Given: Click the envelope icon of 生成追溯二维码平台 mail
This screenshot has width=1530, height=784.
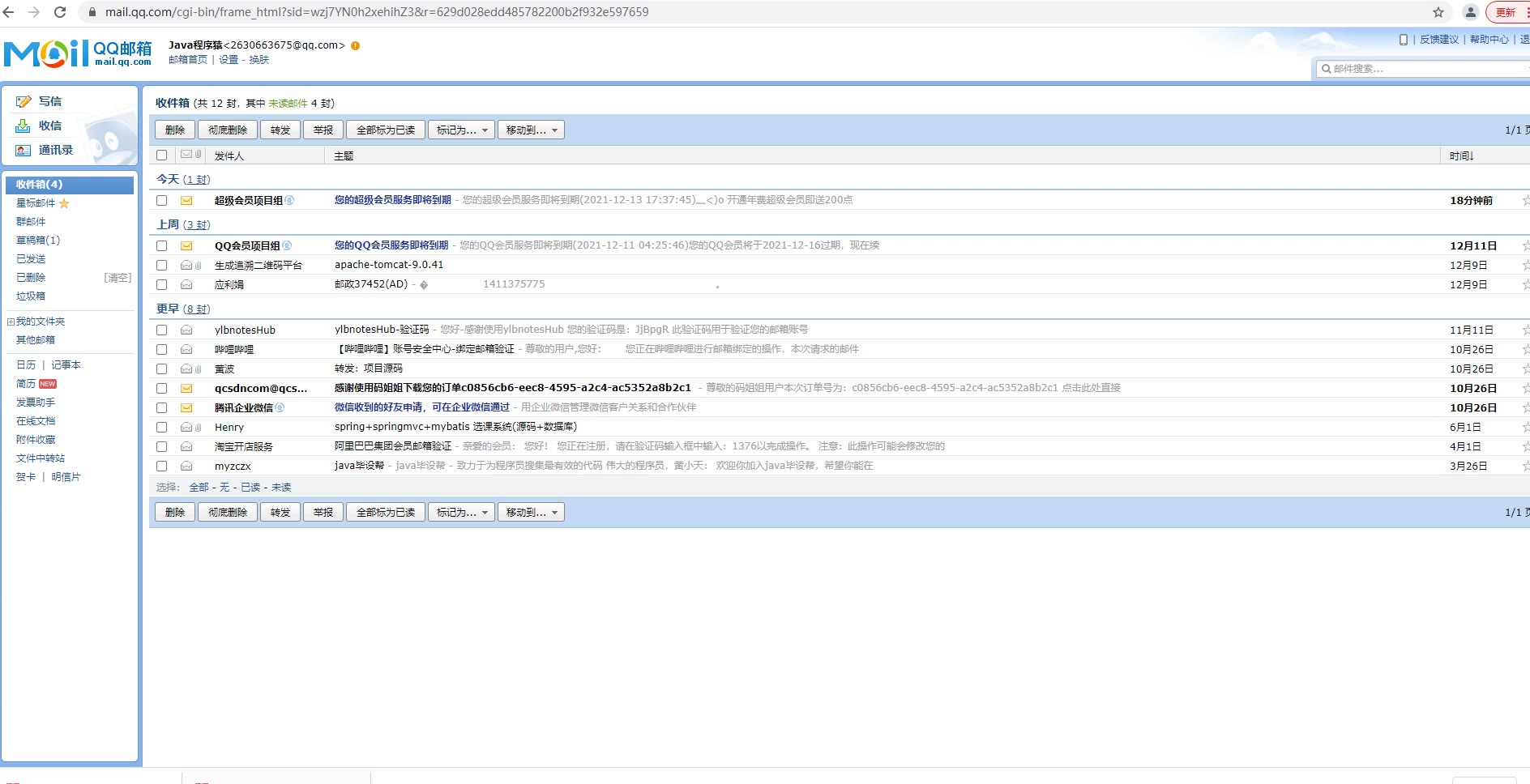Looking at the screenshot, I should click(x=186, y=265).
